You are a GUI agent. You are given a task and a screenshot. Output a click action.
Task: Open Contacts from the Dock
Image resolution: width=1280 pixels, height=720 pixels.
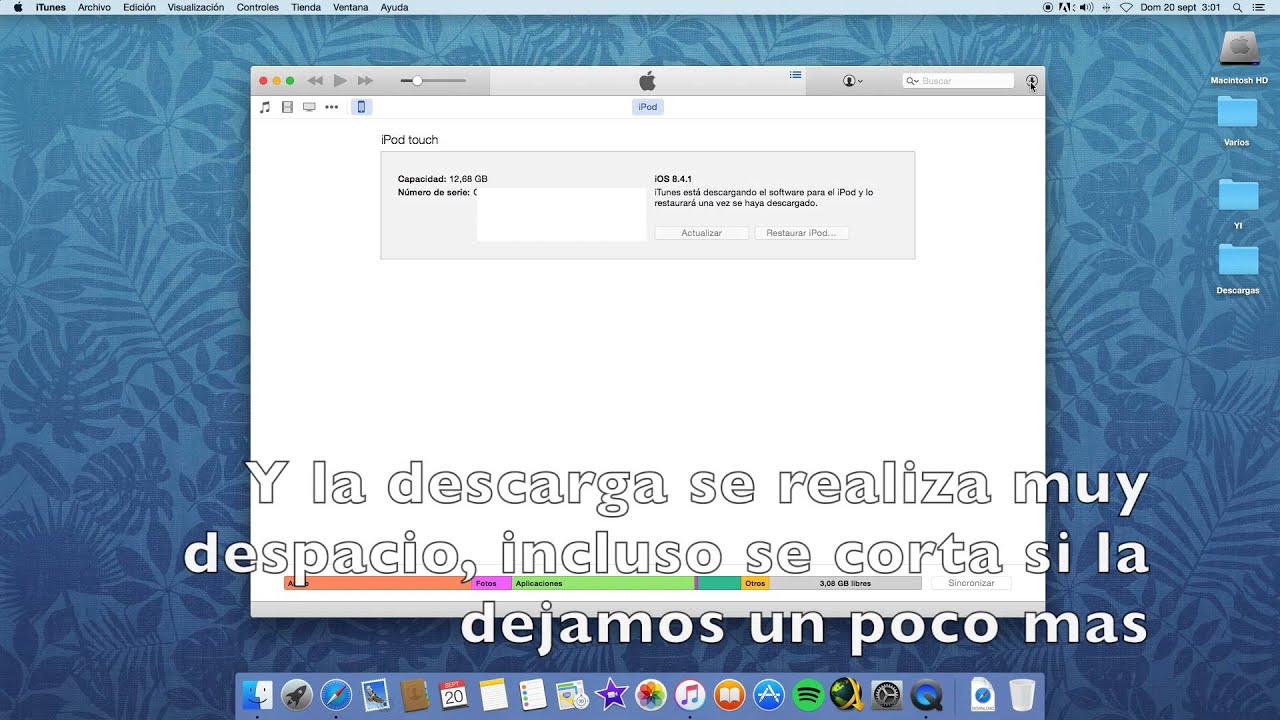coord(414,694)
